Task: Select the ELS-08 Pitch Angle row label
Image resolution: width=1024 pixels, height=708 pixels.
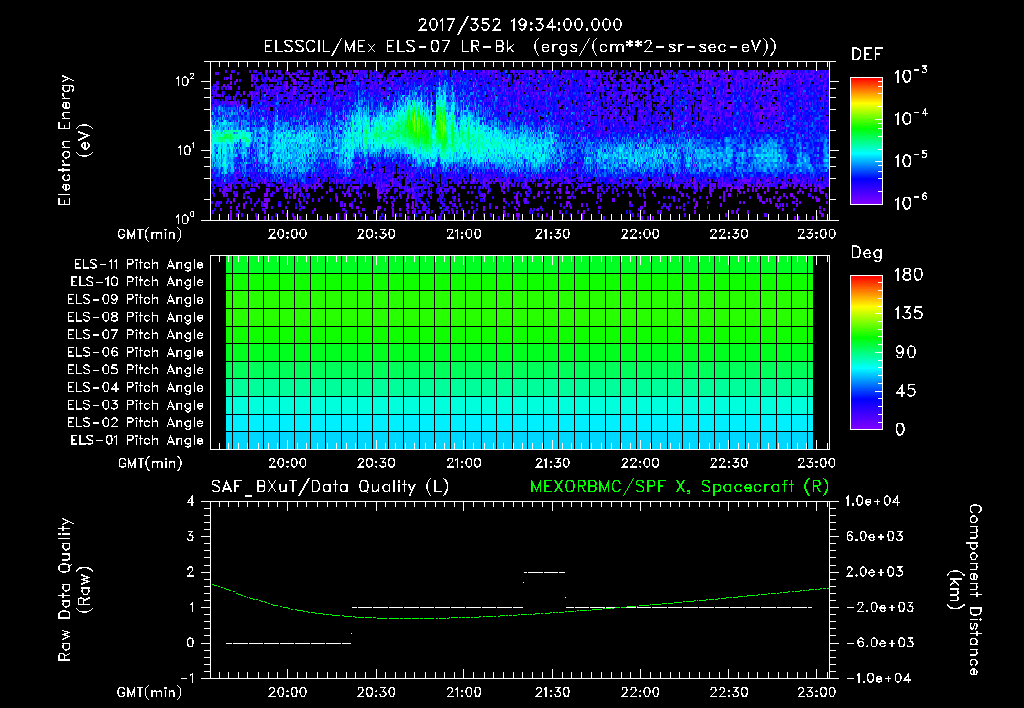Action: 136,317
